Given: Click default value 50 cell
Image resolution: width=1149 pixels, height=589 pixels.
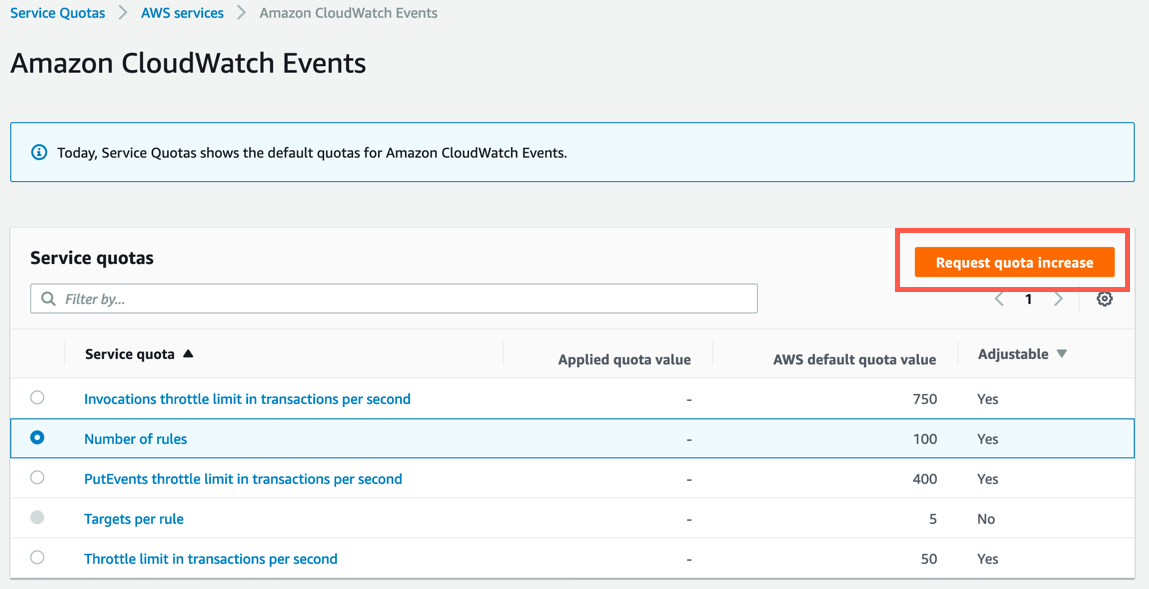Looking at the screenshot, I should [929, 559].
